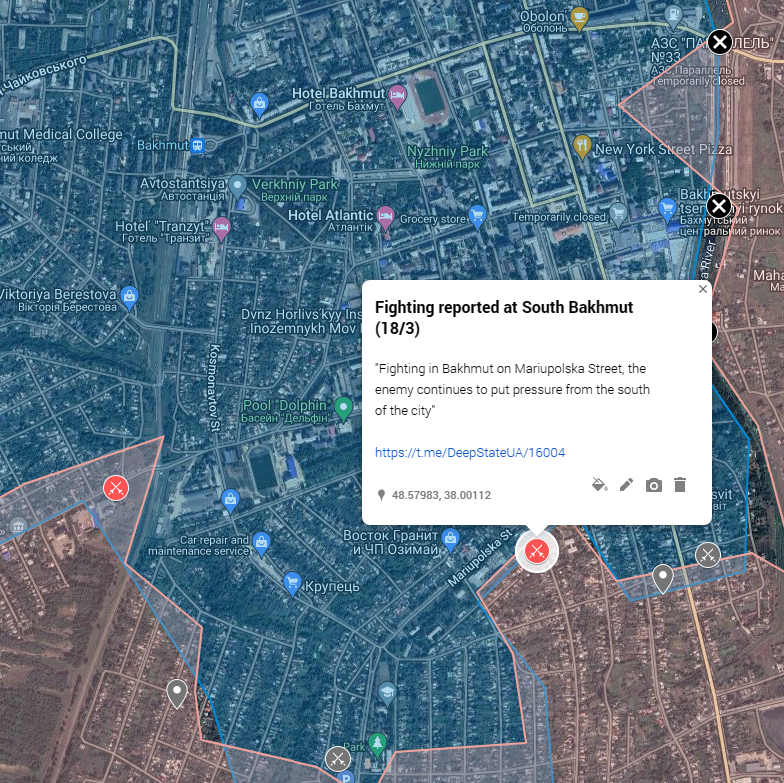The width and height of the screenshot is (784, 783).
Task: Click the Hotel Bakhmut map pin
Action: click(x=398, y=97)
